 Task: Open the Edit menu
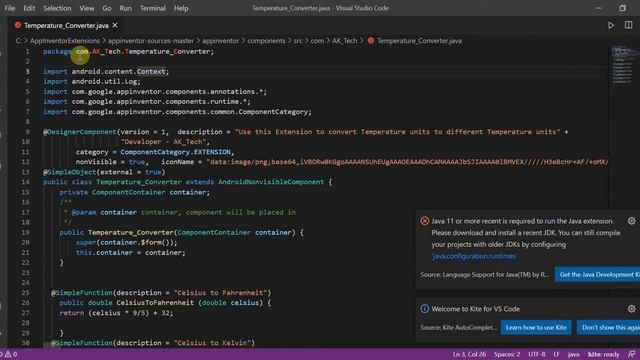click(29, 8)
